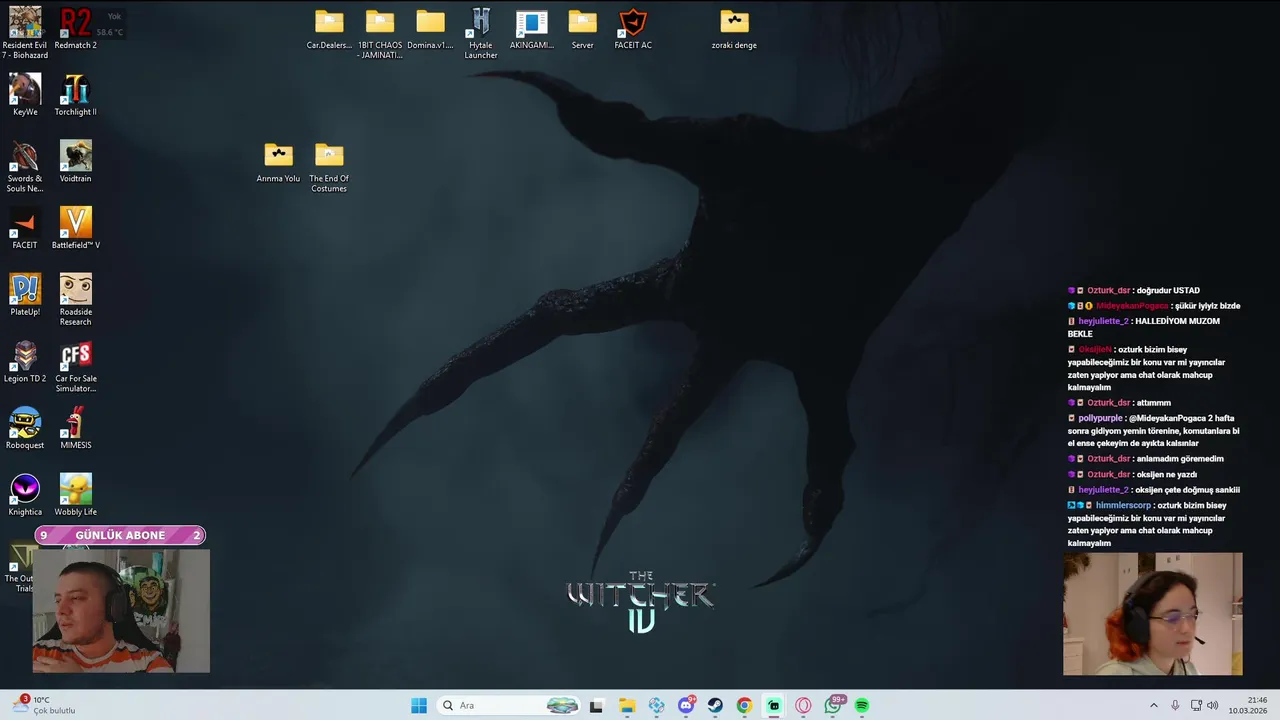The image size is (1280, 720).
Task: Click the highlighted green taskbar app icon
Action: pyautogui.click(x=774, y=705)
